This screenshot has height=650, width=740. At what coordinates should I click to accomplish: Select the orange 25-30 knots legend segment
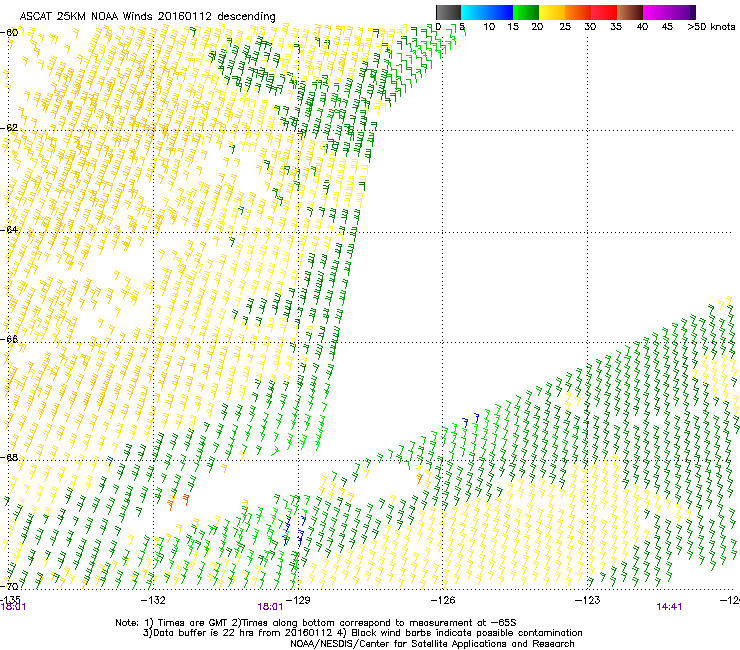pyautogui.click(x=578, y=12)
